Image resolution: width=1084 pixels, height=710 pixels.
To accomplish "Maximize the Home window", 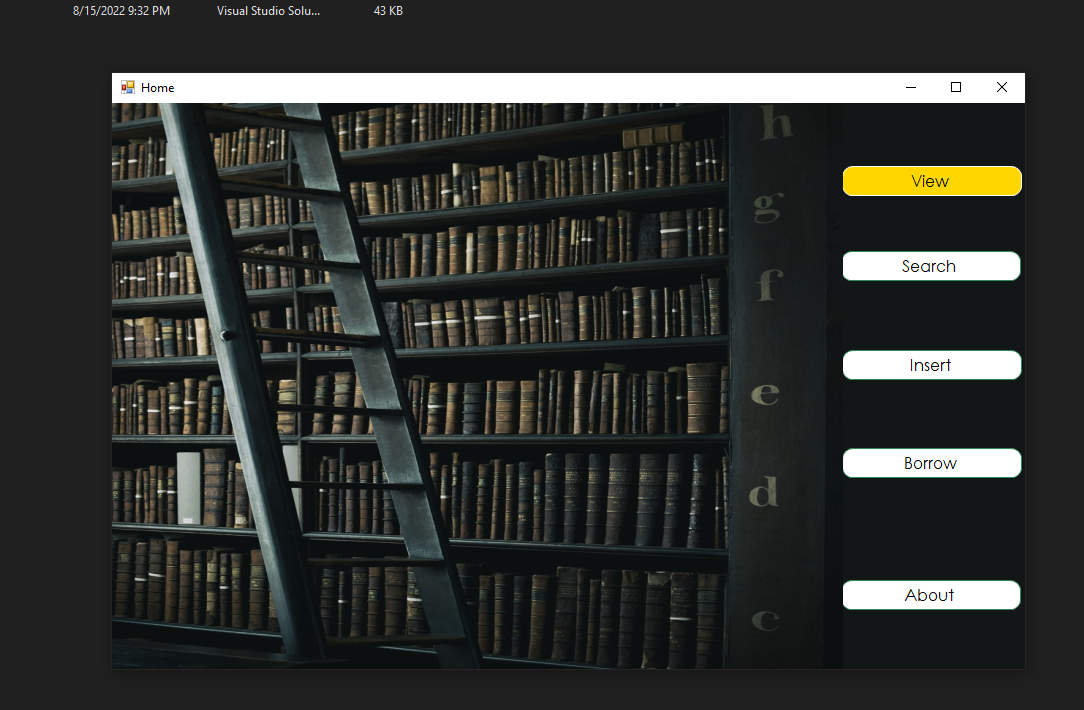I will coord(956,87).
